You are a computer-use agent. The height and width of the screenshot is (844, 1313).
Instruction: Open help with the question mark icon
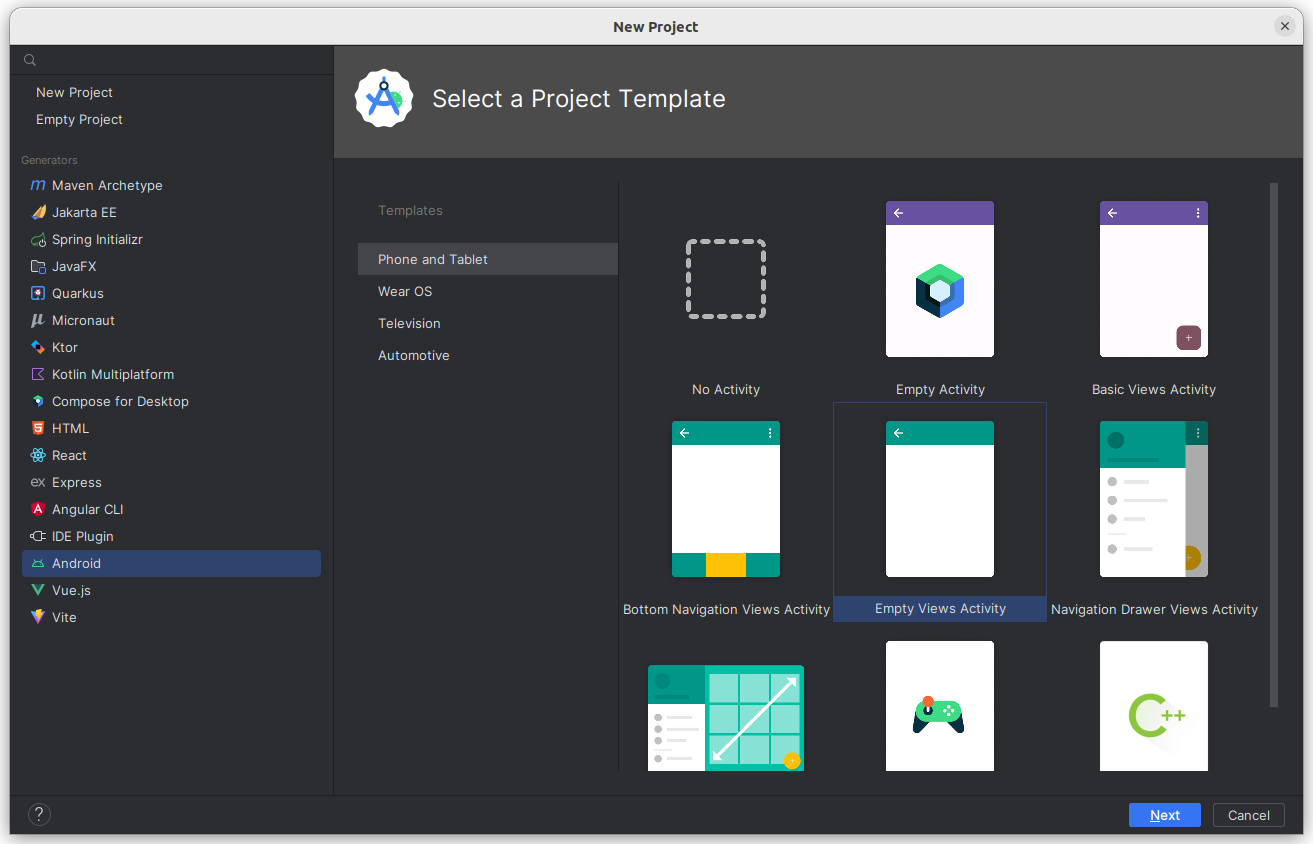coord(39,814)
